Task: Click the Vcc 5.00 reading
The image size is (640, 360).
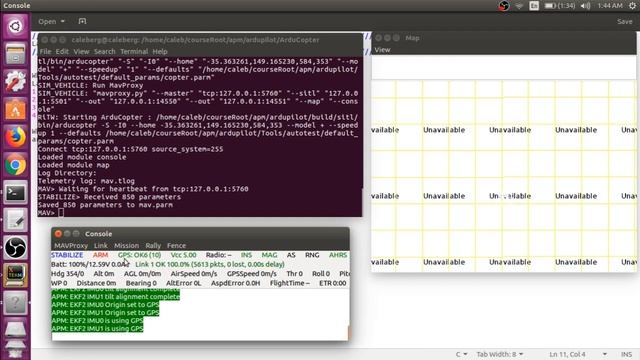Action: 183,255
